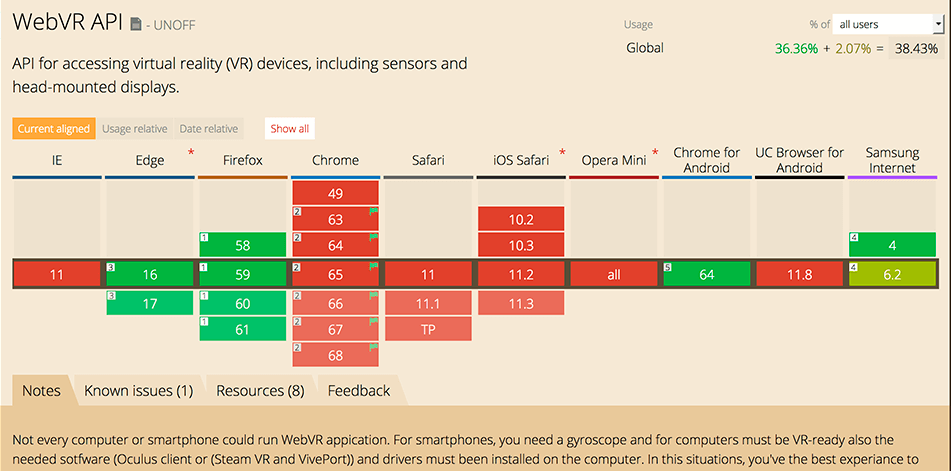Click note badge 5 on Chrome for Android 64
The width and height of the screenshot is (951, 471).
(668, 267)
